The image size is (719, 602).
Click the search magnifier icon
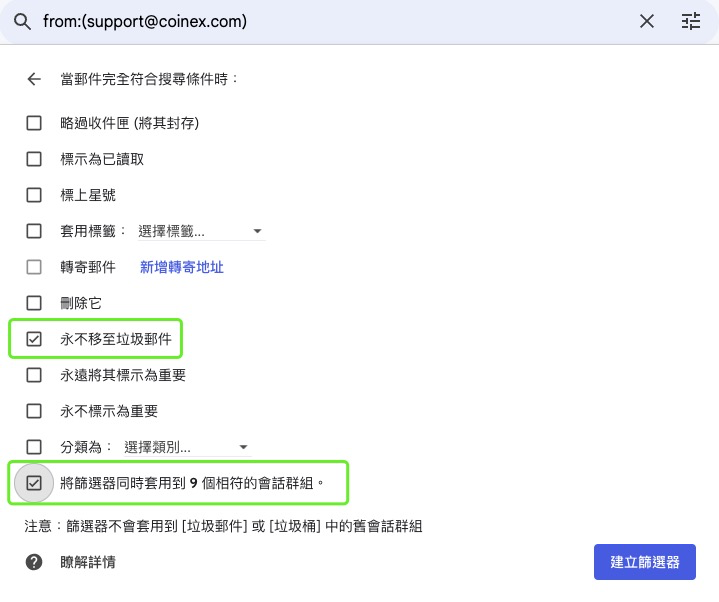(x=22, y=21)
